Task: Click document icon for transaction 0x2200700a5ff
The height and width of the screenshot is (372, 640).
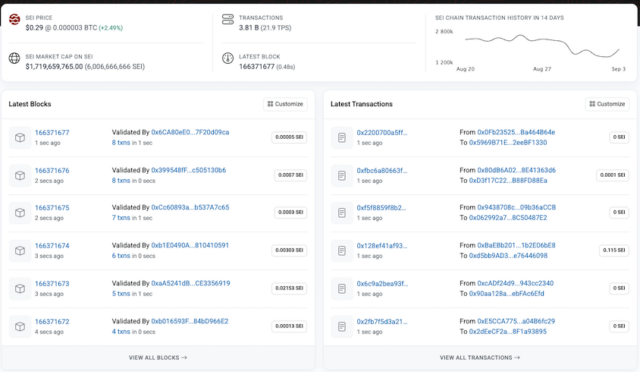Action: (x=342, y=138)
